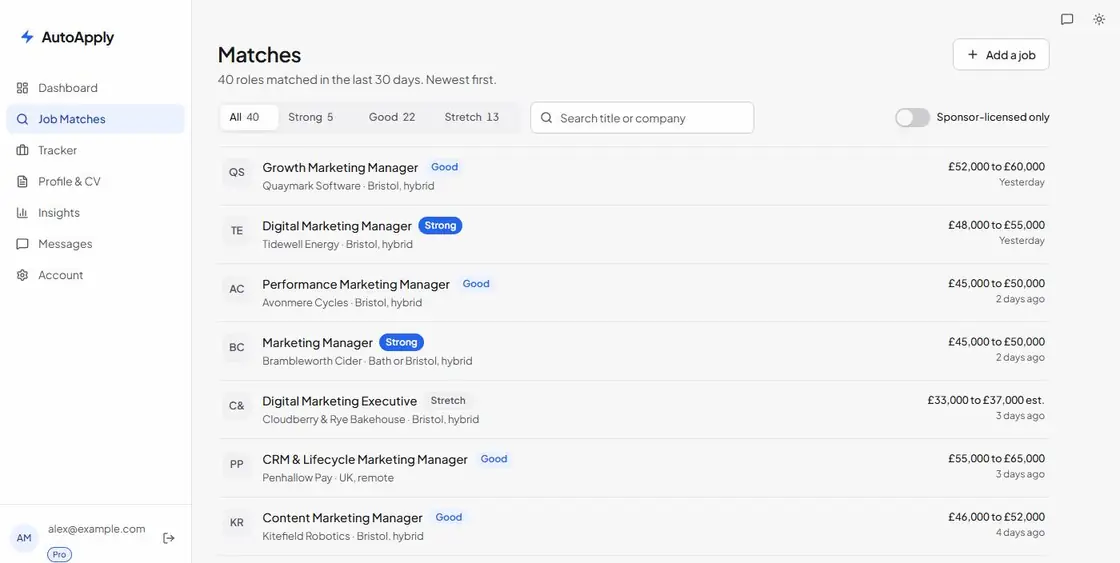Screen dimensions: 1120x563
Task: Click the search magnifier icon in search field
Action: (x=546, y=118)
